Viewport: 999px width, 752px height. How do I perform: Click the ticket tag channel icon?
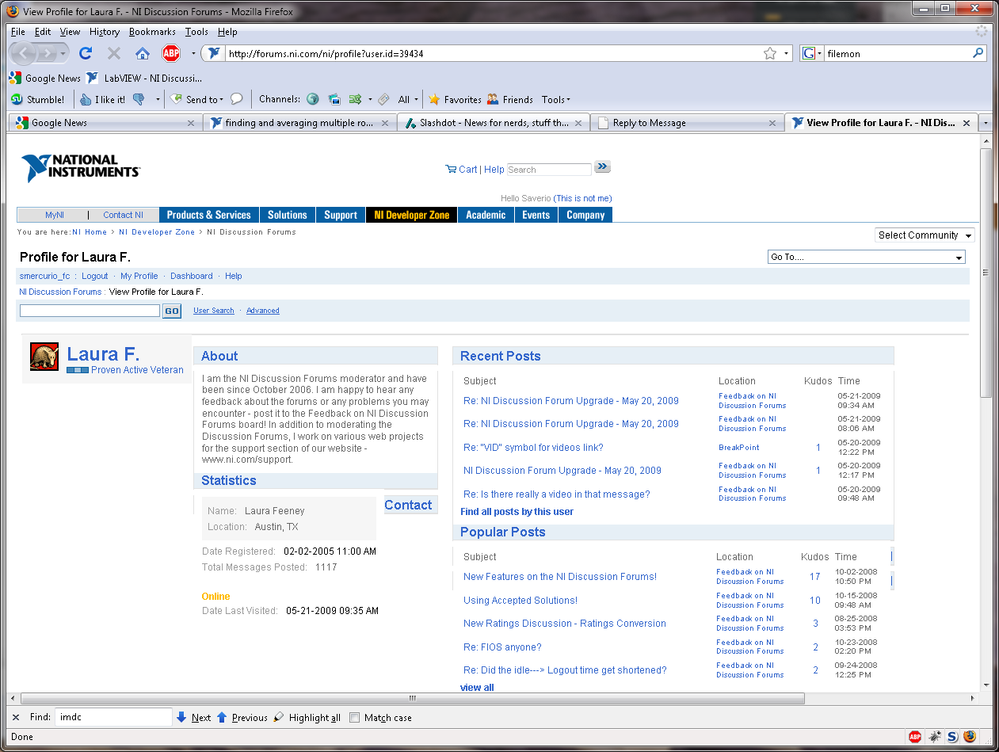pos(384,99)
